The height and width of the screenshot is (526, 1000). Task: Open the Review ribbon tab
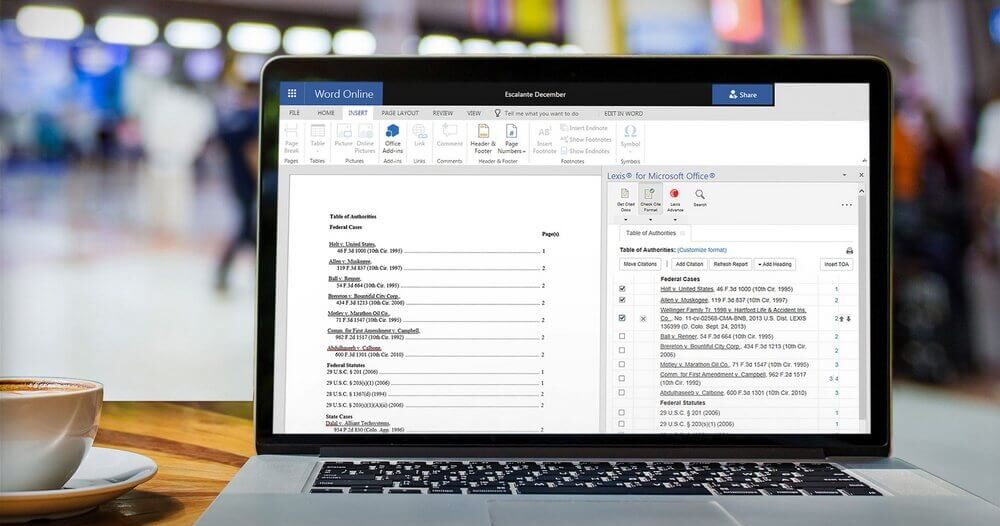pos(442,113)
